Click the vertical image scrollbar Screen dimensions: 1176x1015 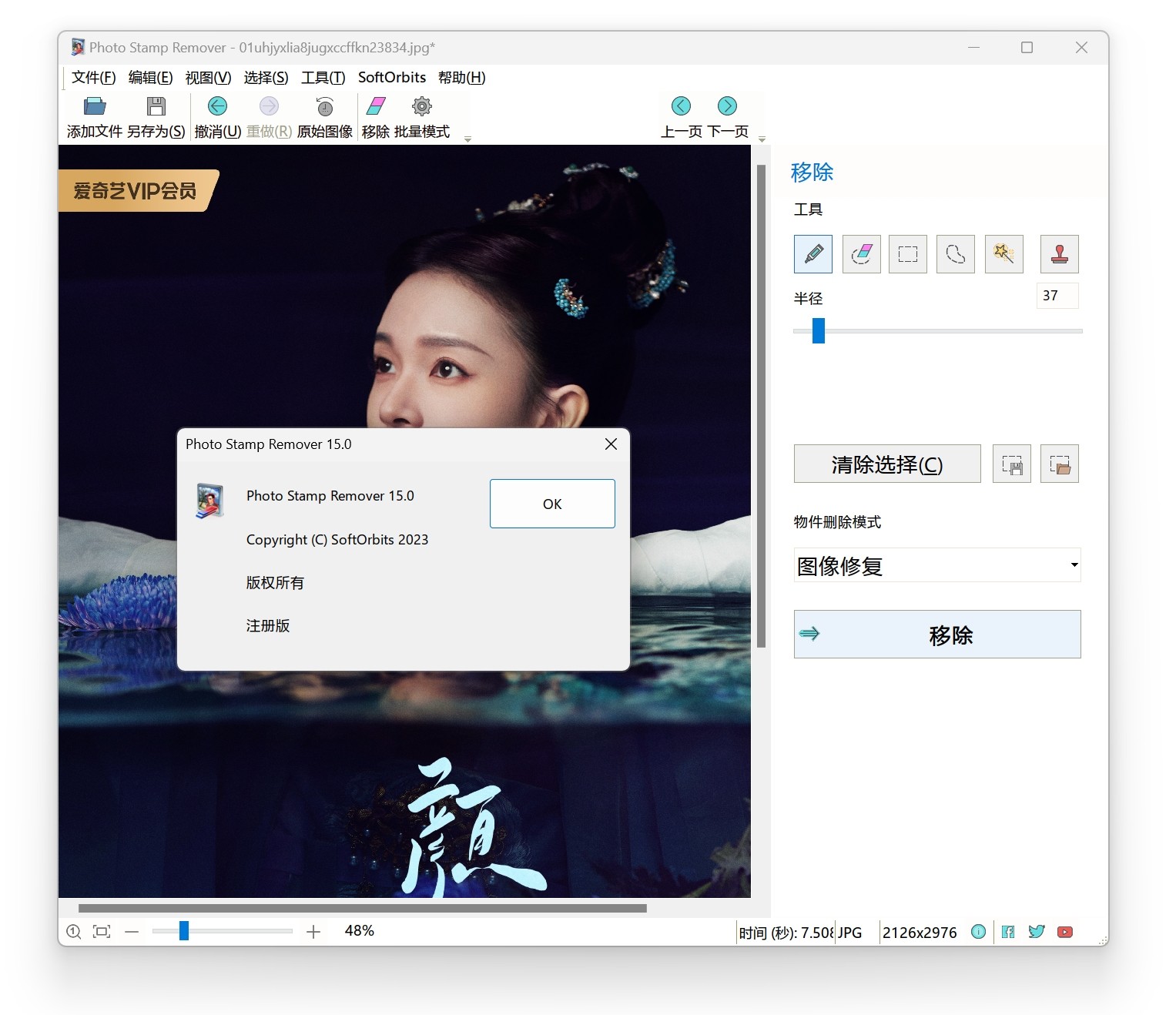761,406
